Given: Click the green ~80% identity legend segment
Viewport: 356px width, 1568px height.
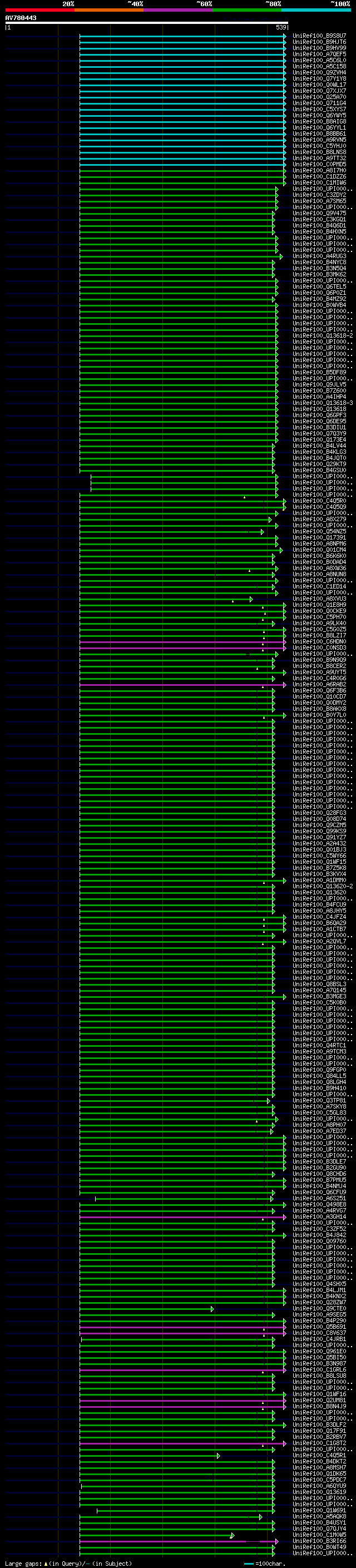Looking at the screenshot, I should tap(247, 10).
